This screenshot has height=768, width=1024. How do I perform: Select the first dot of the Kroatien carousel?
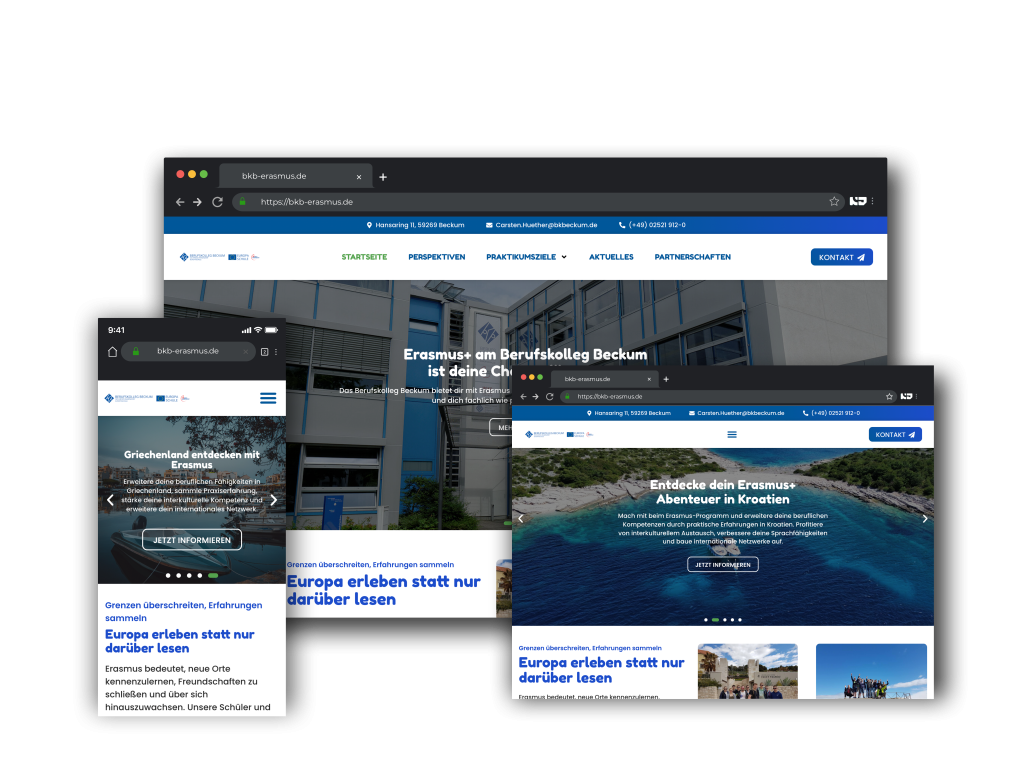(706, 620)
